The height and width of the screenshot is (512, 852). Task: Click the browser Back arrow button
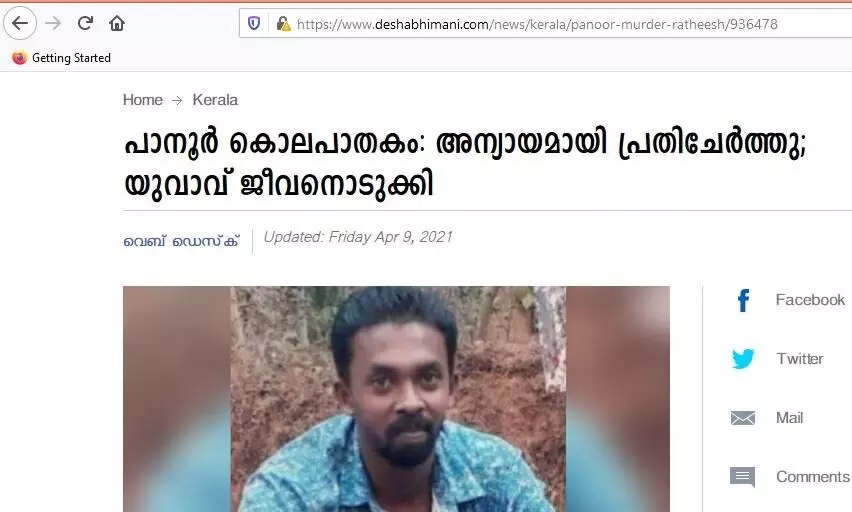coord(20,23)
